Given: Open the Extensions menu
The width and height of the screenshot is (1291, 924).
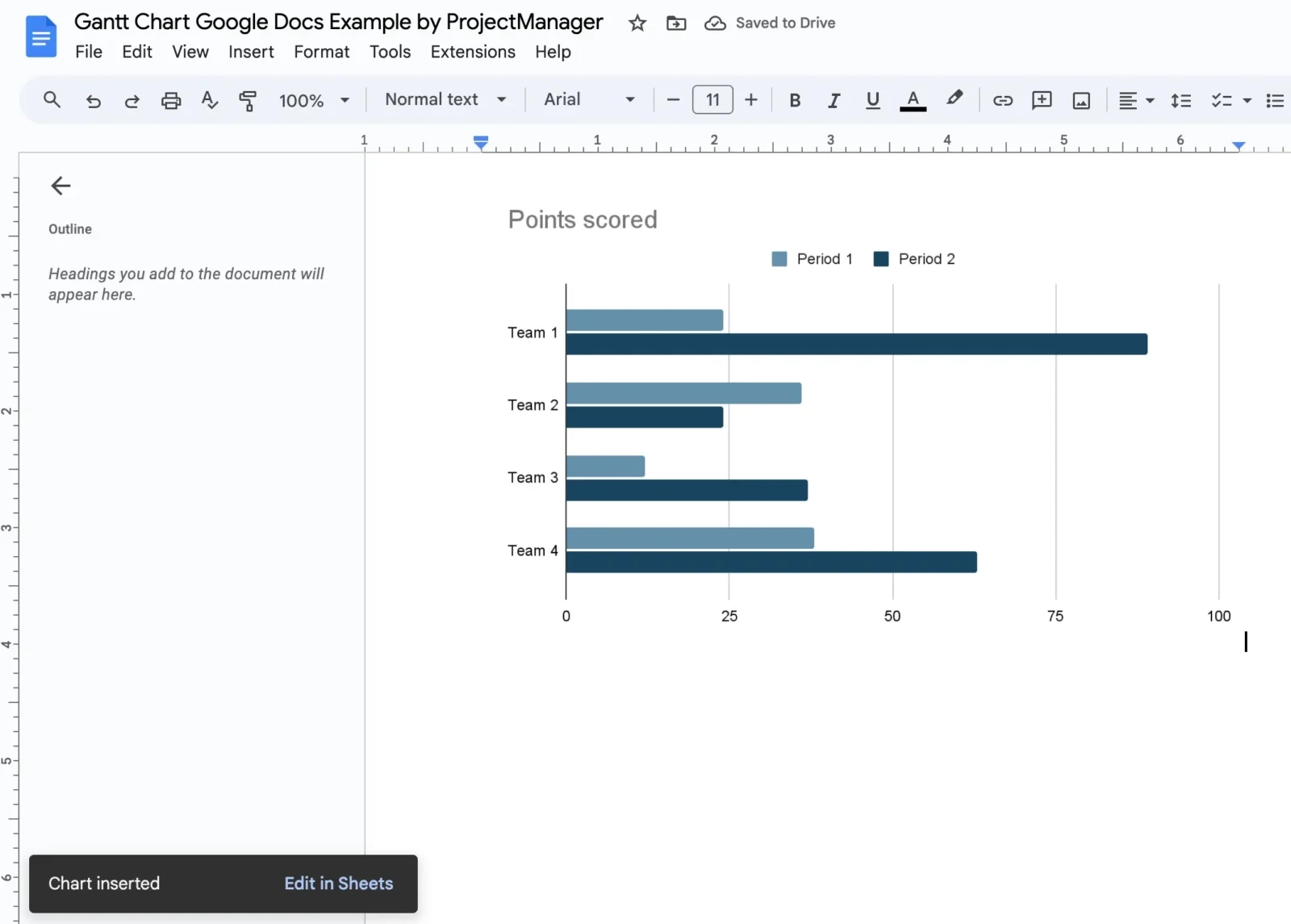Looking at the screenshot, I should [x=472, y=51].
